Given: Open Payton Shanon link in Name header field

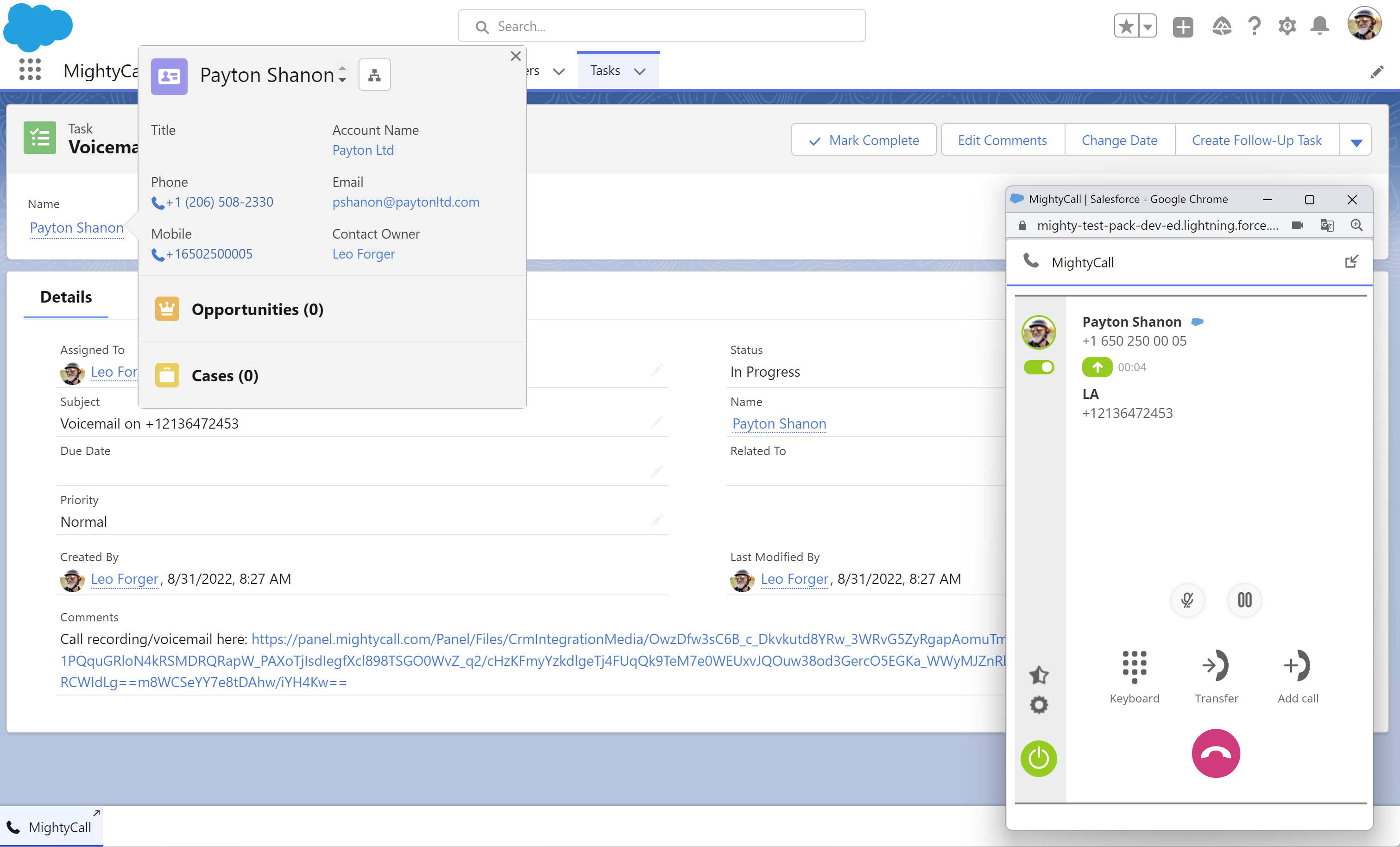Looking at the screenshot, I should click(x=77, y=228).
